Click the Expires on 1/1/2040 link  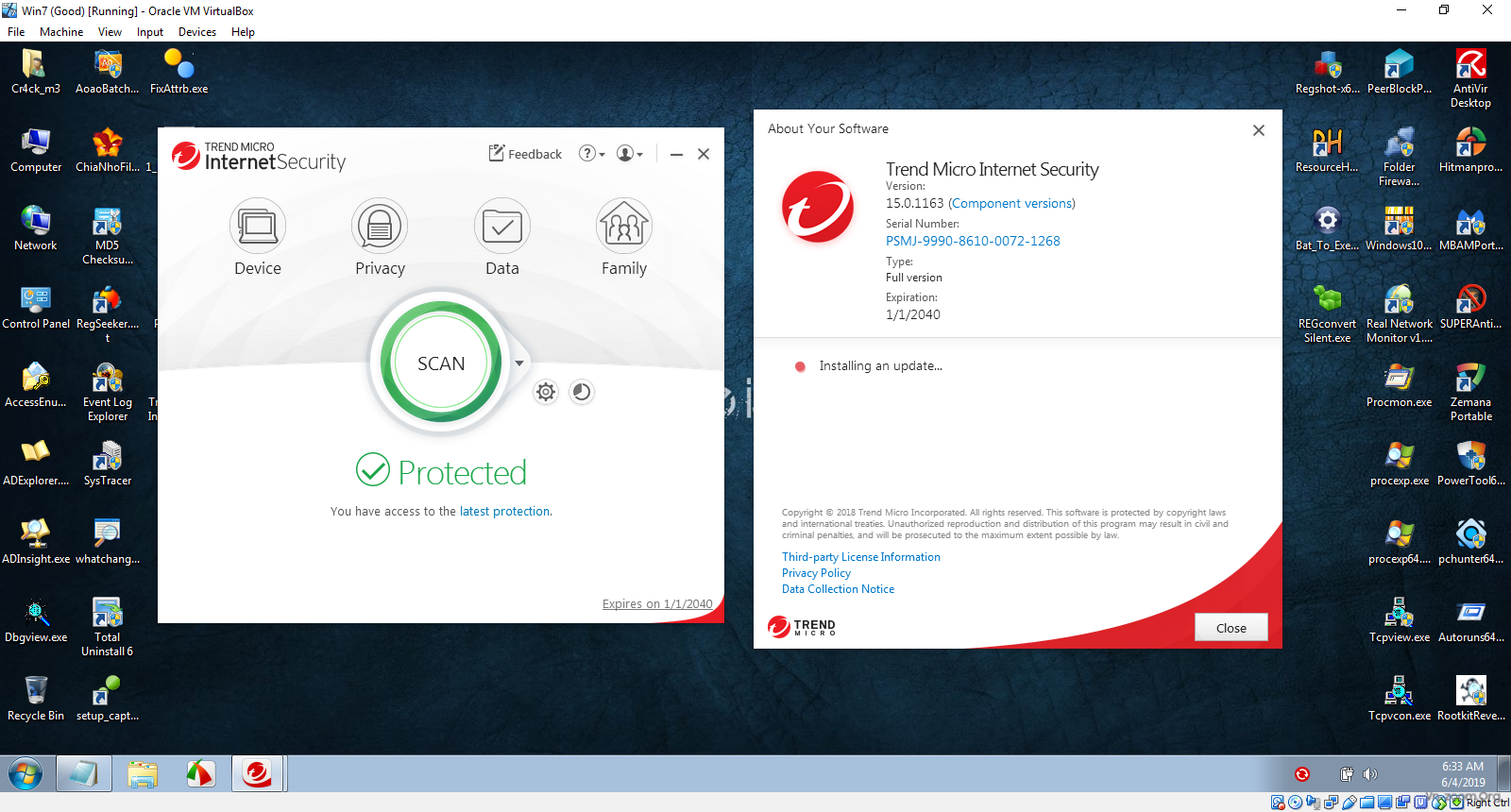(657, 604)
